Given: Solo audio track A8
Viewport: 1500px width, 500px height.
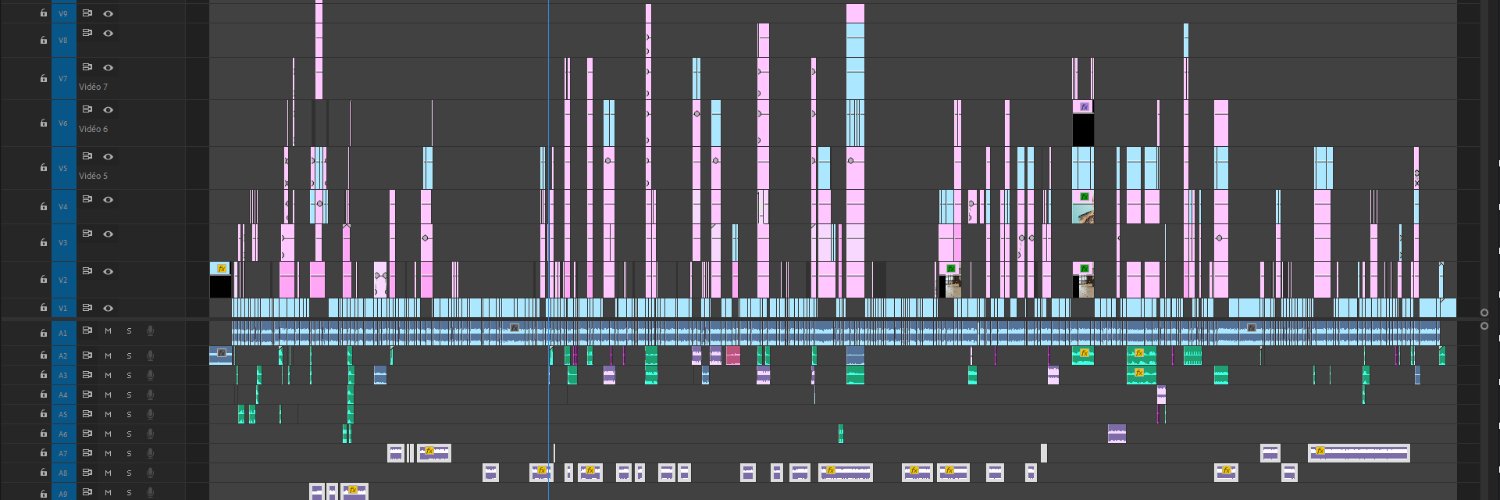Looking at the screenshot, I should (x=128, y=473).
